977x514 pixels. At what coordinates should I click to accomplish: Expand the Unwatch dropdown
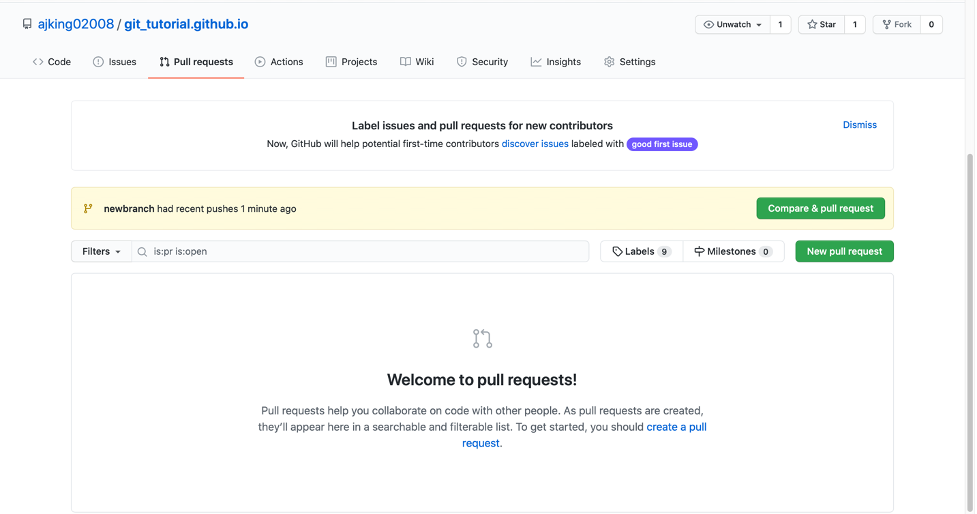coord(732,25)
